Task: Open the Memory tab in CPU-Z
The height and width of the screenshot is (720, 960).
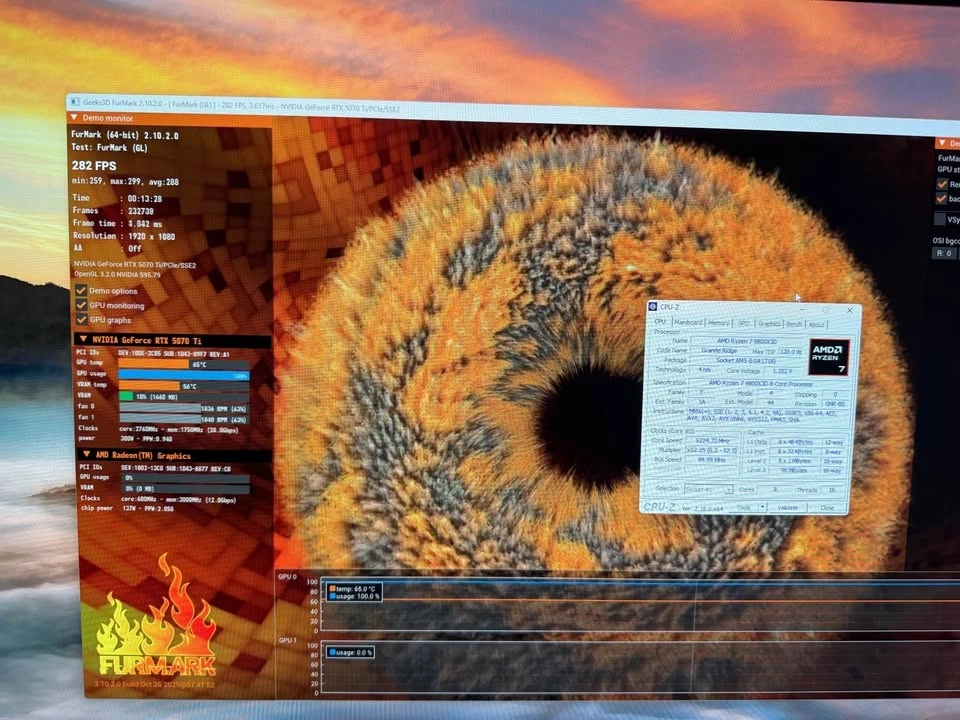Action: pyautogui.click(x=718, y=323)
